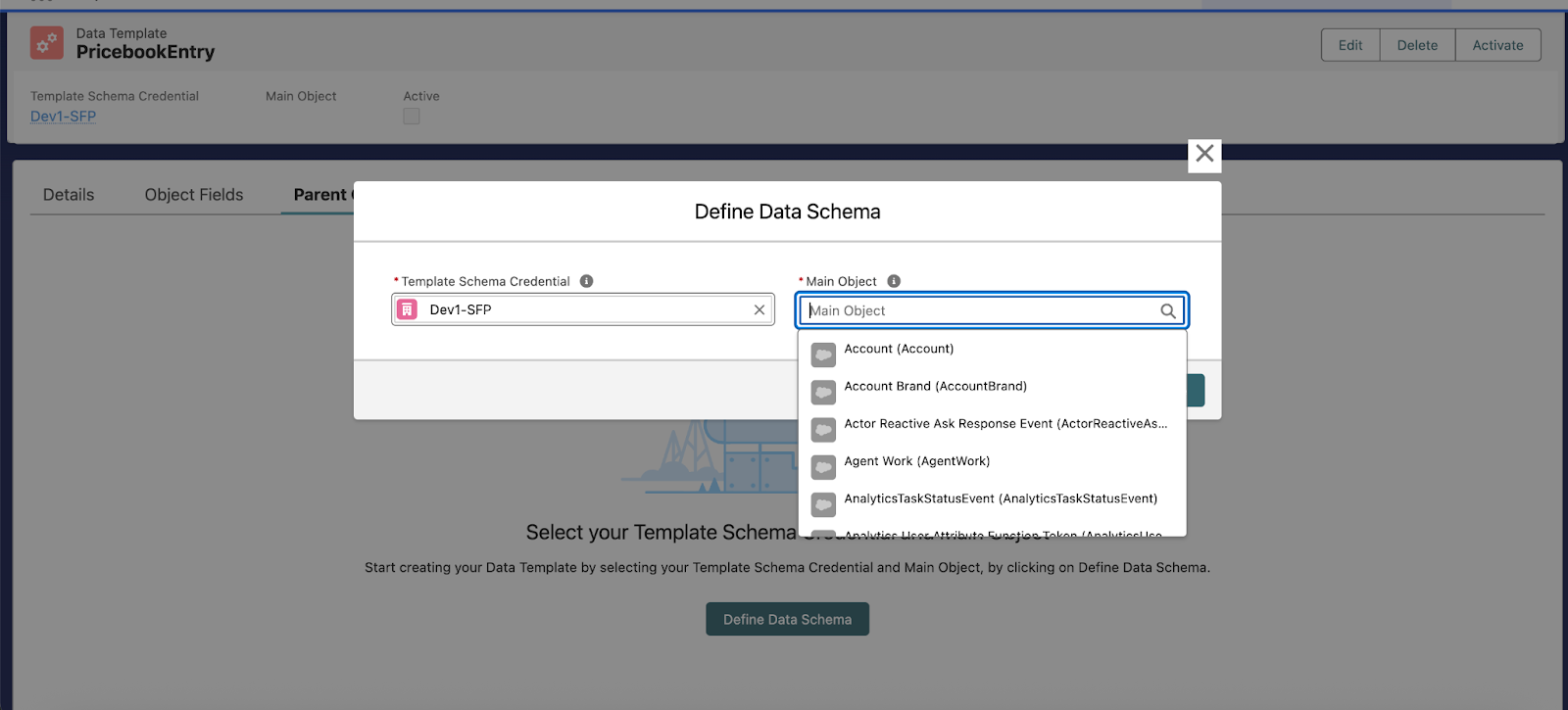Click info icon next to Main Object label
Screen dimensions: 1568x710
[894, 281]
